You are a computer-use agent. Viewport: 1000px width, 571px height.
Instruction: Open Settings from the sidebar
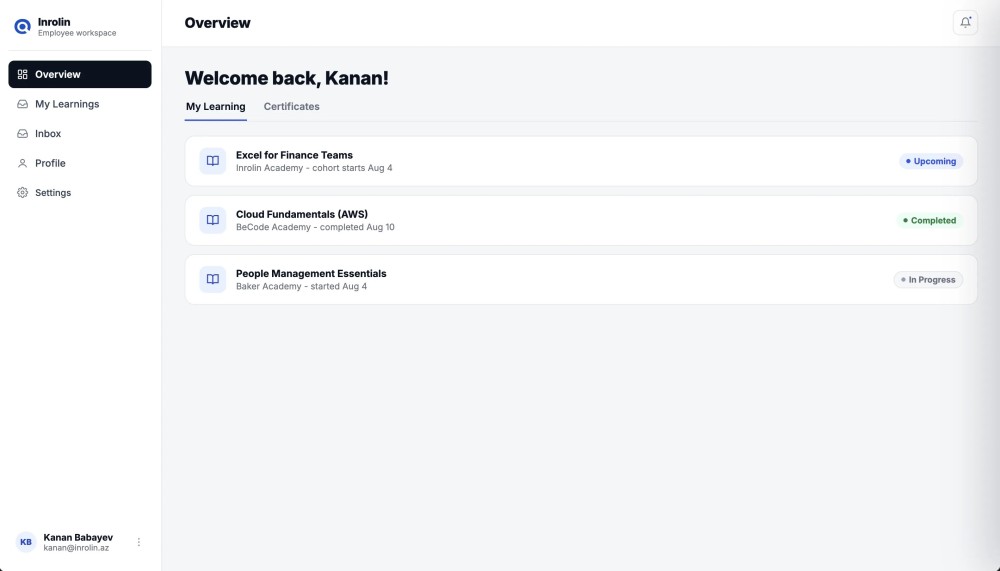pos(80,193)
